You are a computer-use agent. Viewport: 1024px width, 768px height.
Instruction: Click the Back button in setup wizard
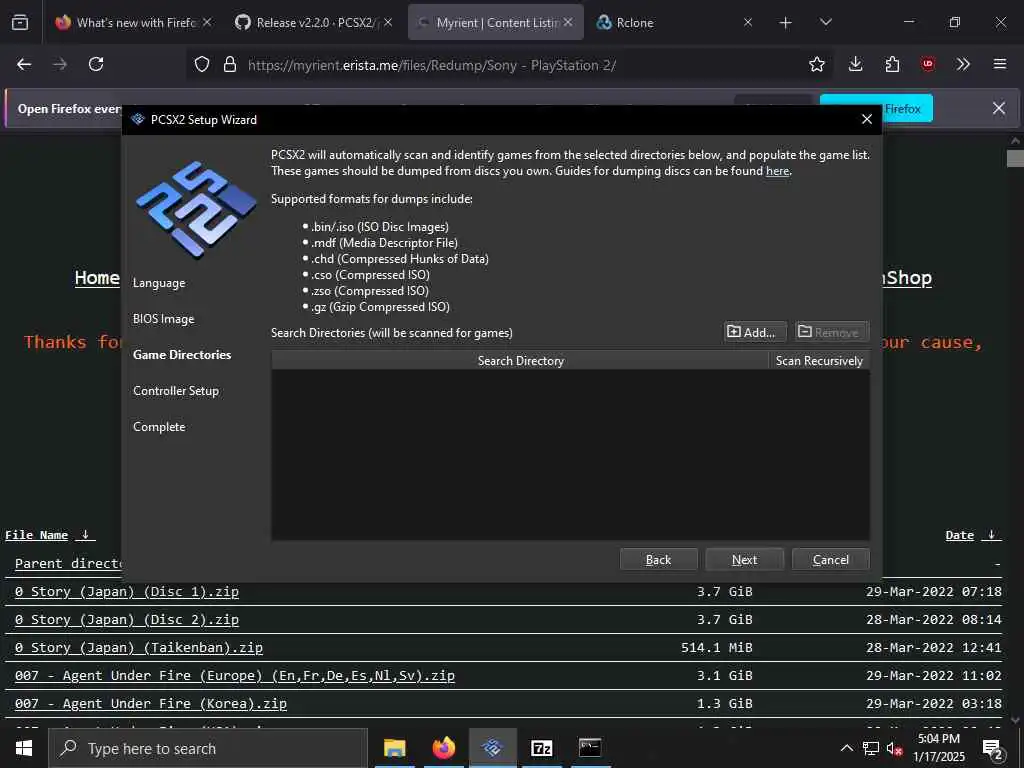tap(658, 560)
